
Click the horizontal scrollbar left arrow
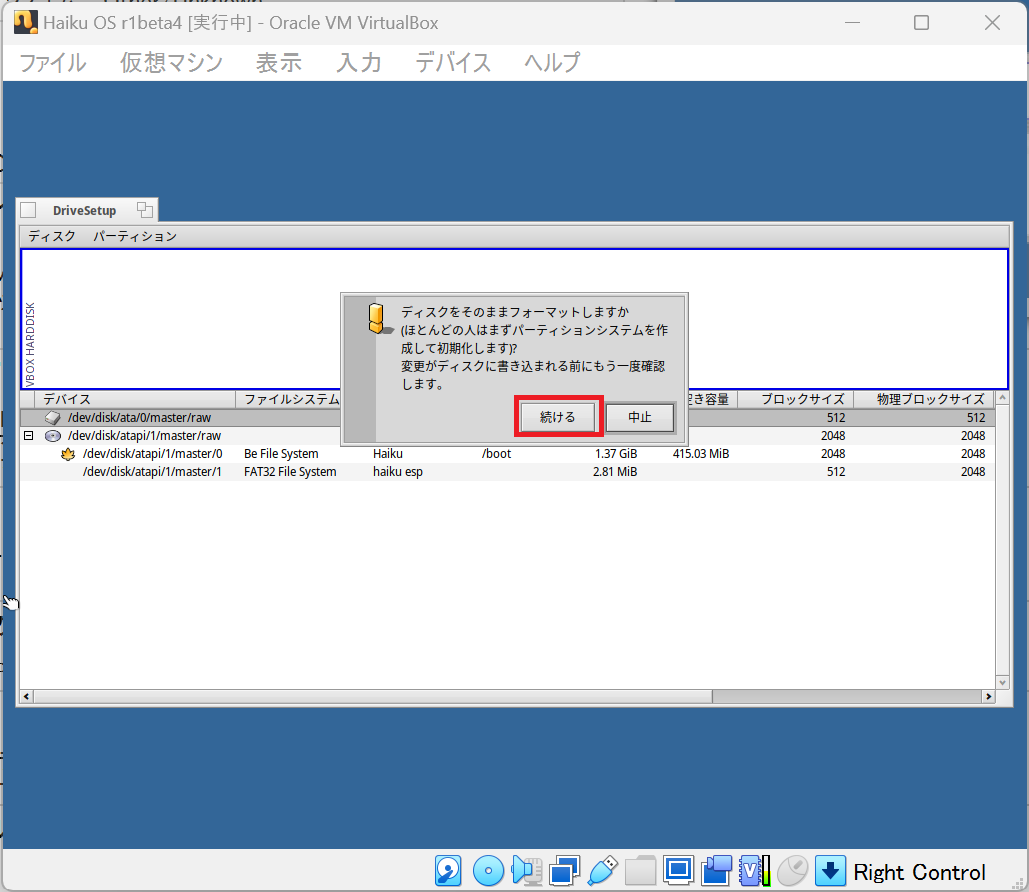[x=26, y=696]
